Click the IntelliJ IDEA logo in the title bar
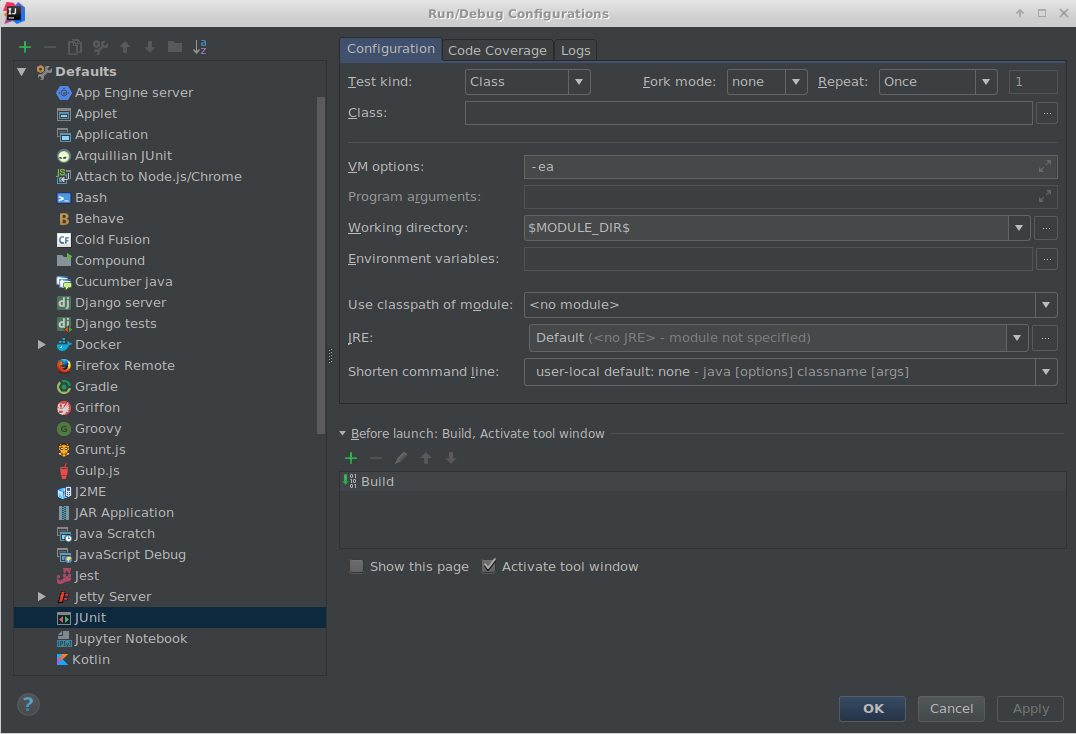 (x=14, y=13)
